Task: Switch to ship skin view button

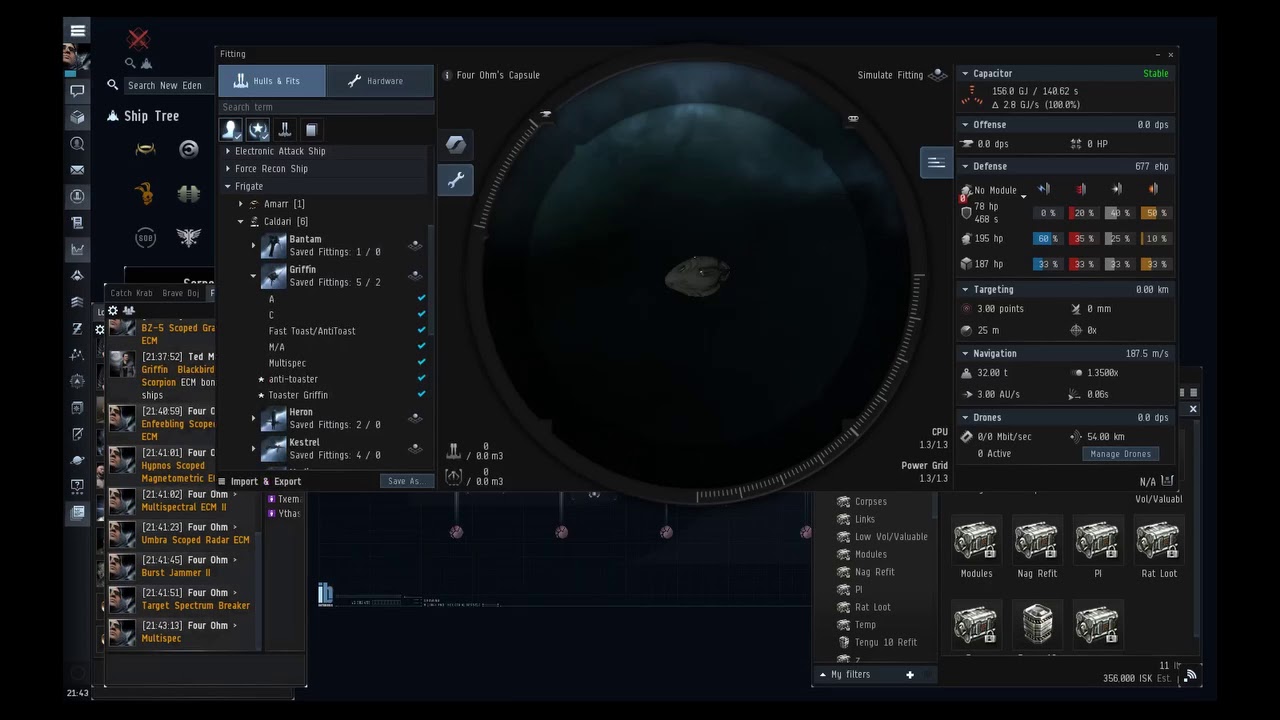Action: [x=455, y=144]
